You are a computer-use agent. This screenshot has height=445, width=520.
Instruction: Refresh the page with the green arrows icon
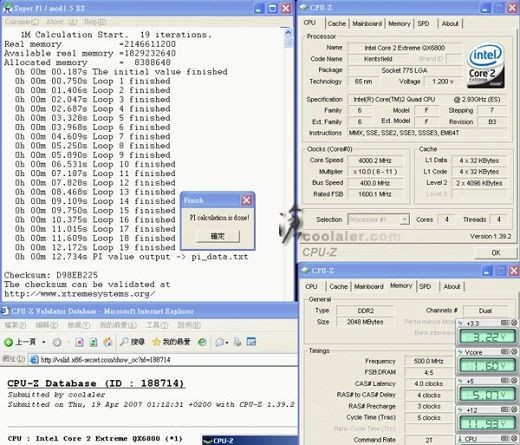[93, 342]
